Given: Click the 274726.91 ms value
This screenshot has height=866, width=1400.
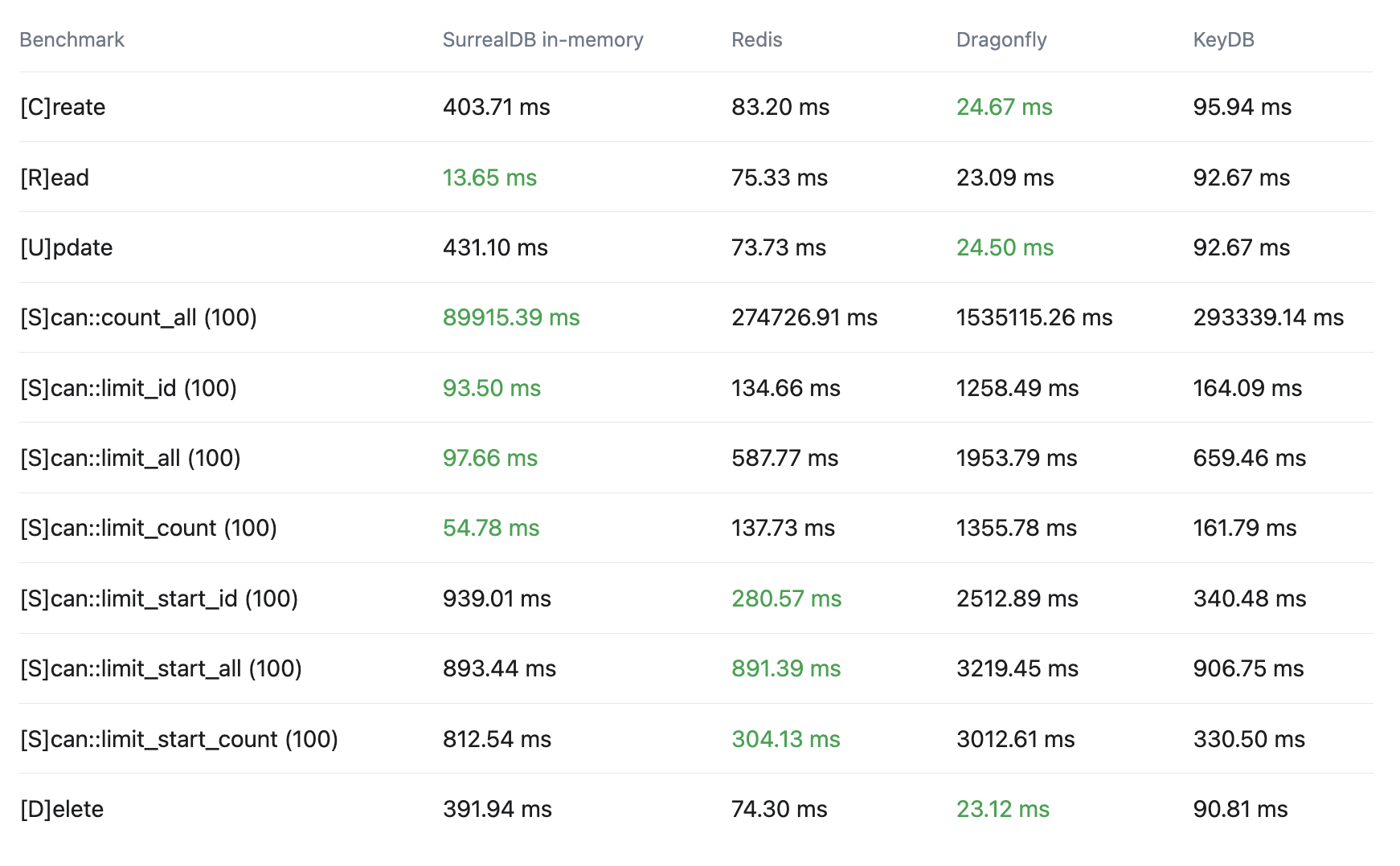Looking at the screenshot, I should (804, 318).
